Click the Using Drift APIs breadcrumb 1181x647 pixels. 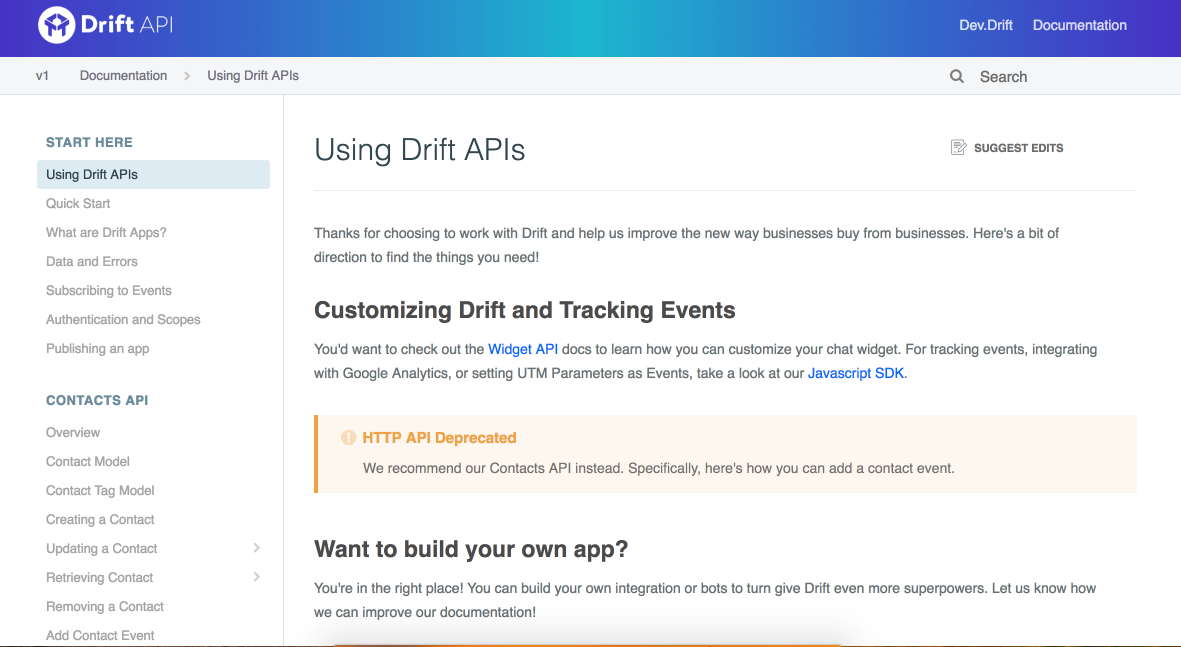(253, 75)
